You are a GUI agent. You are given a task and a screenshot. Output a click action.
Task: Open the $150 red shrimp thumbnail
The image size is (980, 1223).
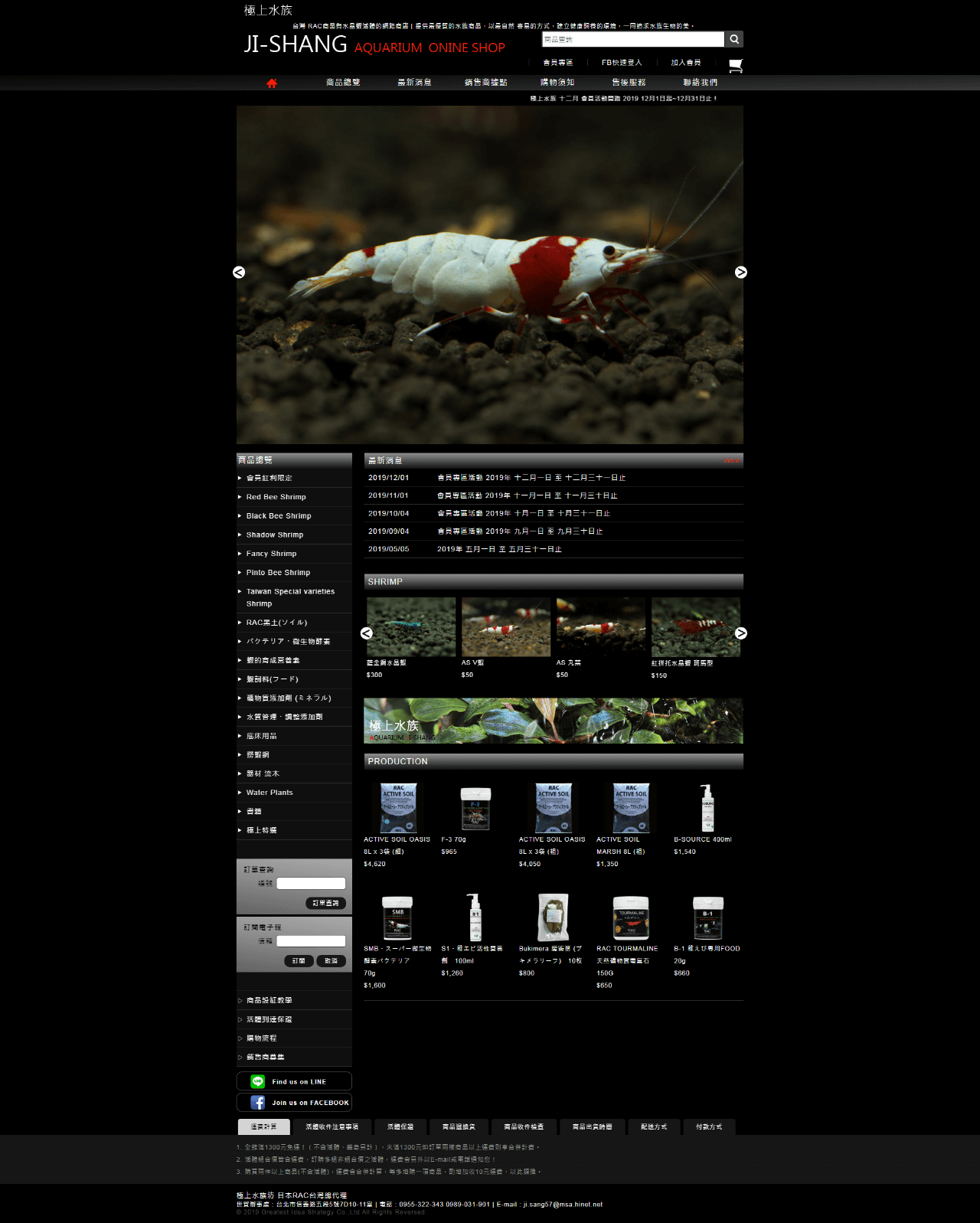point(696,626)
